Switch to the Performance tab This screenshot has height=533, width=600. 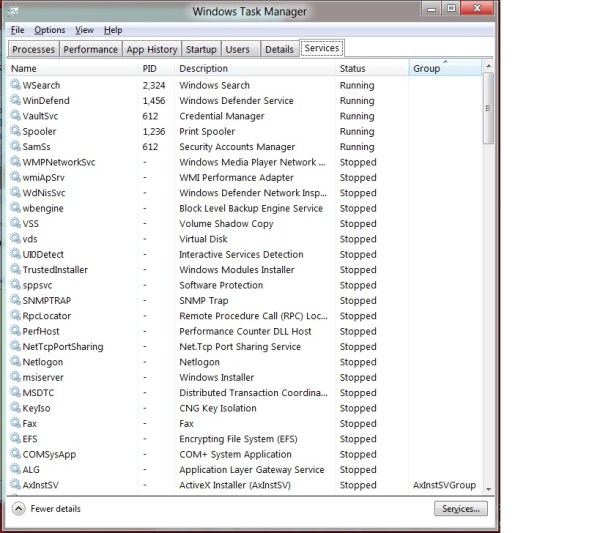tap(91, 49)
